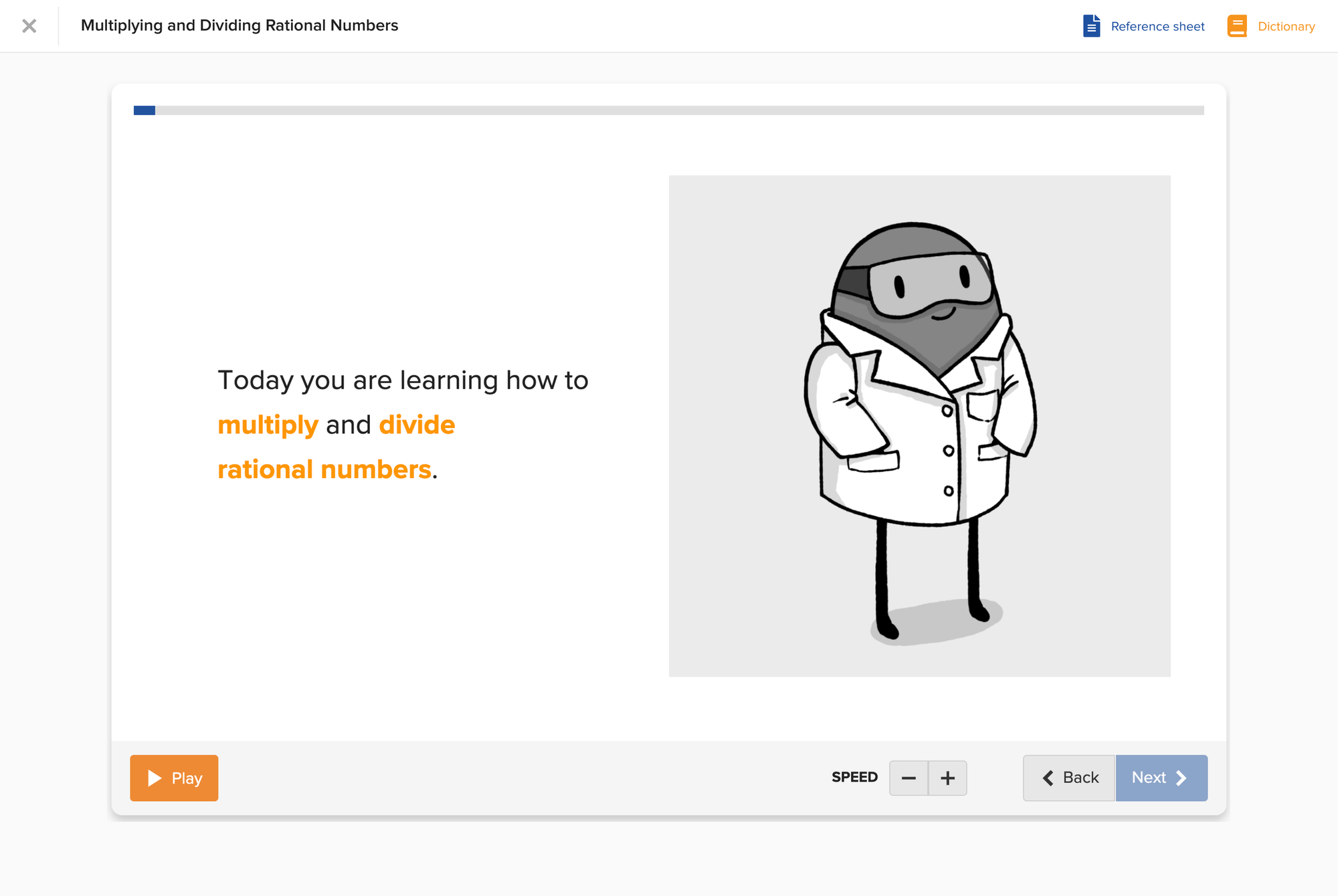Click the right chevron on Next
The width and height of the screenshot is (1338, 896).
tap(1181, 778)
